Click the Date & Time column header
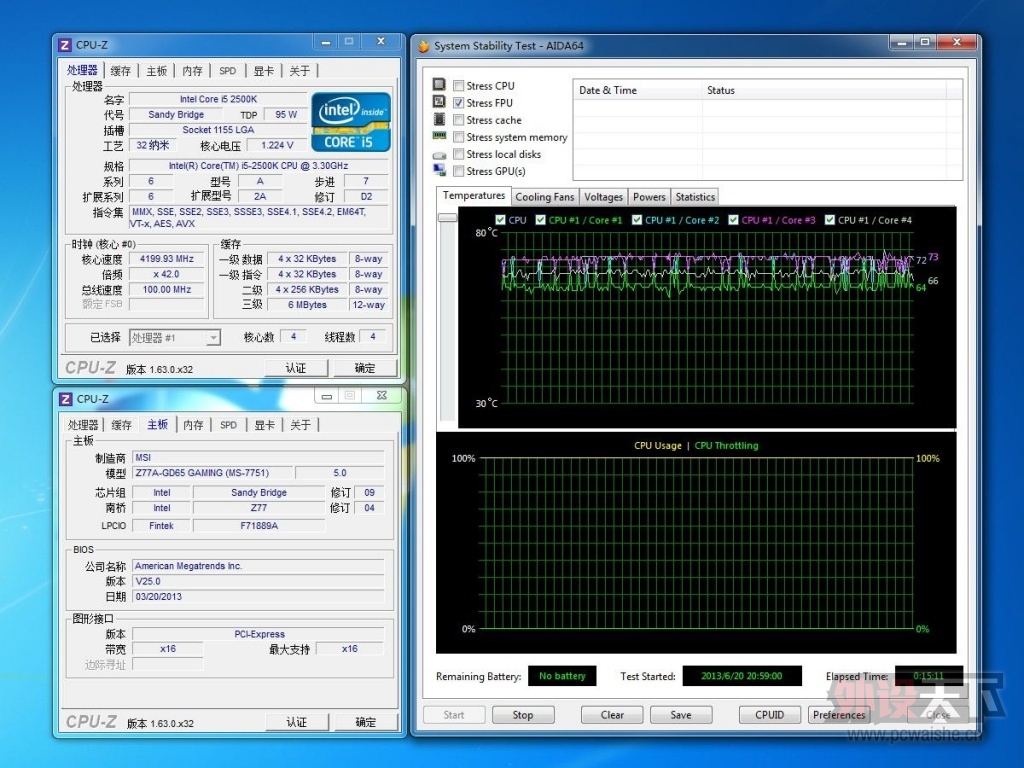Viewport: 1024px width, 768px height. (637, 90)
